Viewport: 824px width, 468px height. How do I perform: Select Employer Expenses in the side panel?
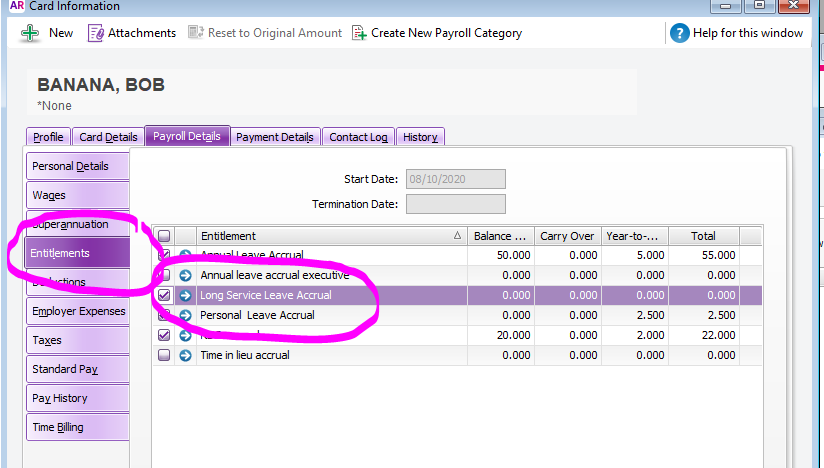click(79, 311)
